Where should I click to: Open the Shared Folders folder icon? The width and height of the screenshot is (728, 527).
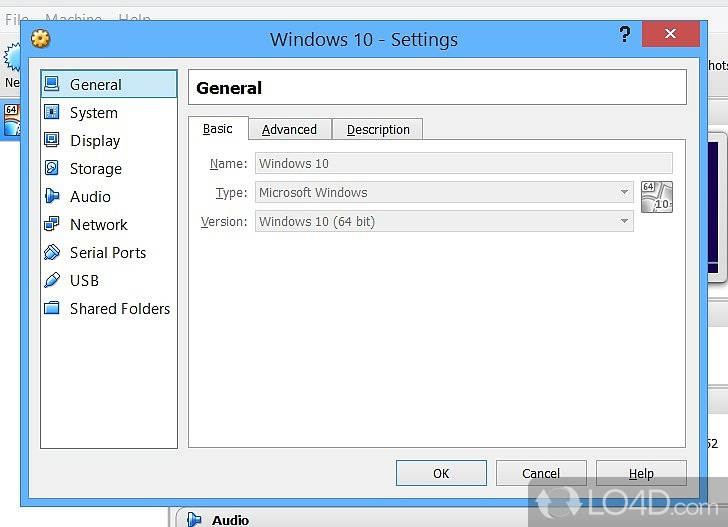pyautogui.click(x=52, y=308)
